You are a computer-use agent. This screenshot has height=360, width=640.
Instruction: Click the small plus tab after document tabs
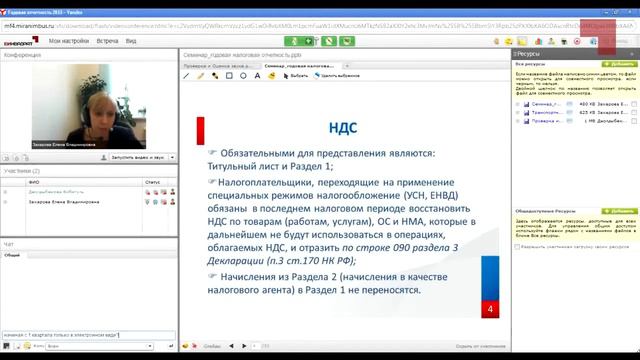[x=347, y=66]
